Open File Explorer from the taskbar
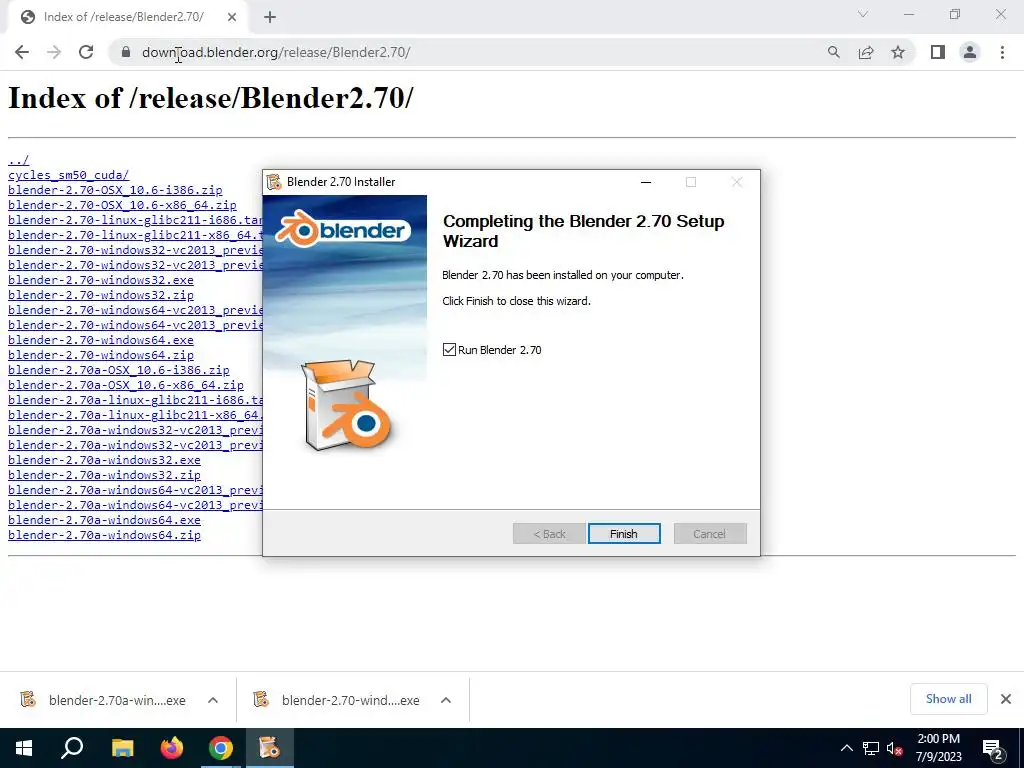 [x=122, y=748]
